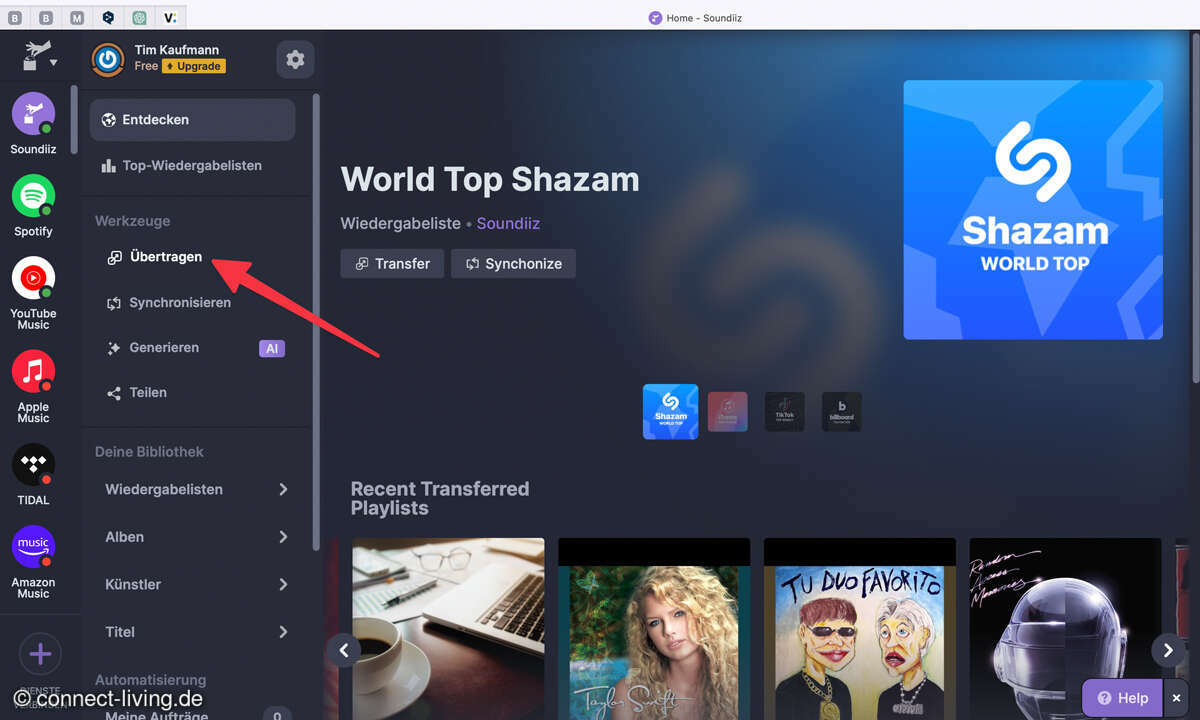The height and width of the screenshot is (720, 1200).
Task: Switch to the V browser tab
Action: [170, 17]
